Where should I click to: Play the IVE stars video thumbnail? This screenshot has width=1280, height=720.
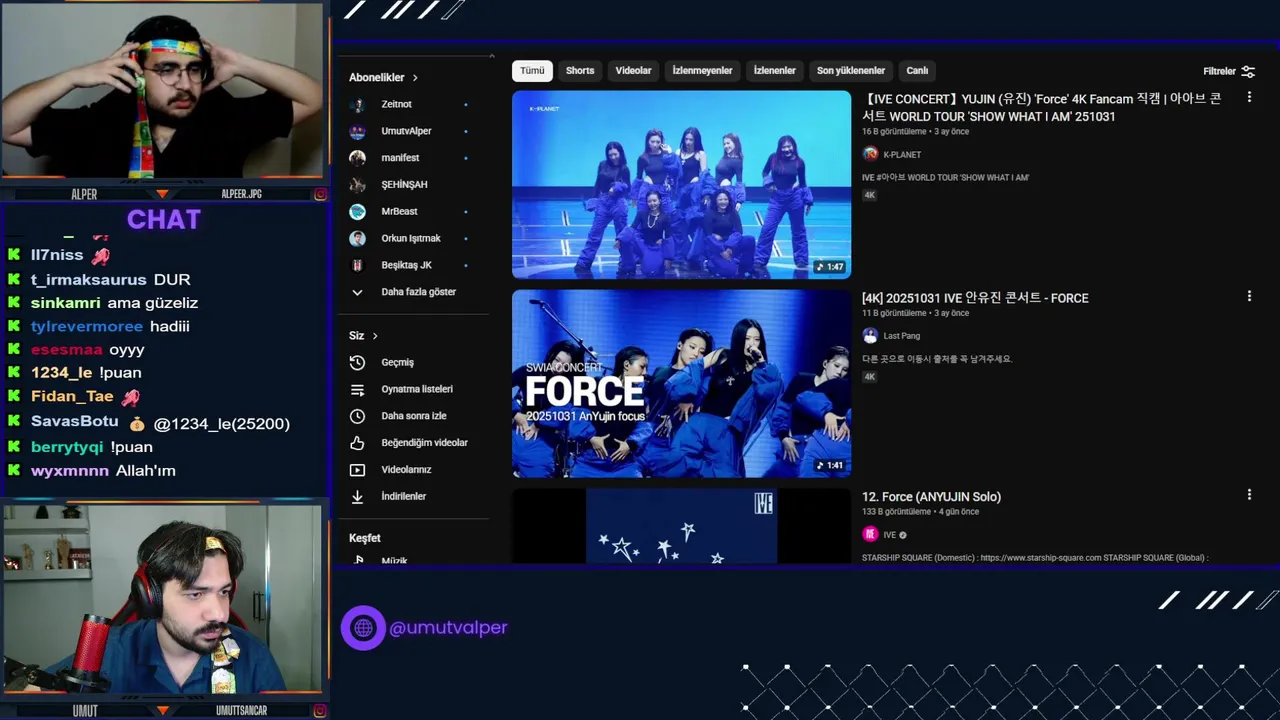click(681, 526)
